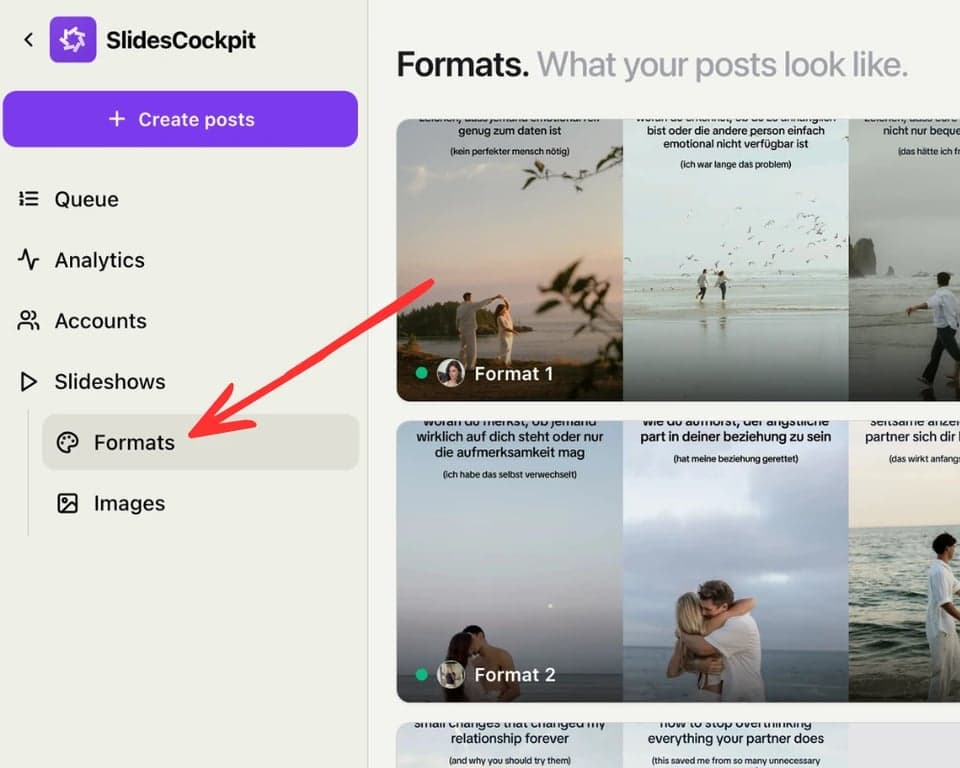
Task: Click the Format 2 profile avatar
Action: click(451, 674)
